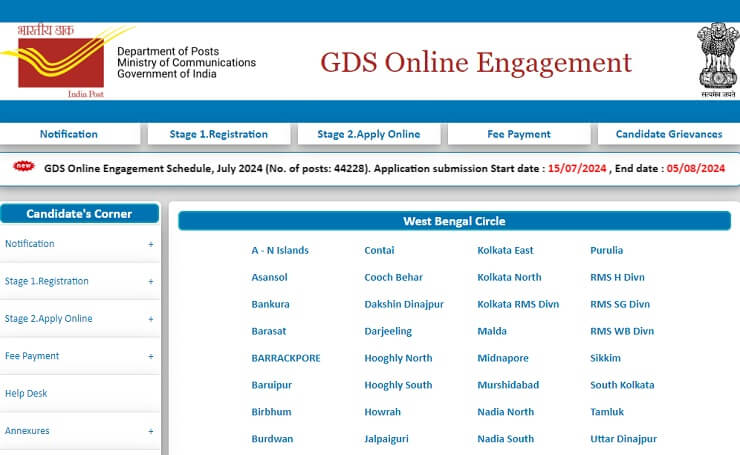Viewport: 740px width, 455px height.
Task: Open the Midnapore division link
Action: [x=503, y=358]
